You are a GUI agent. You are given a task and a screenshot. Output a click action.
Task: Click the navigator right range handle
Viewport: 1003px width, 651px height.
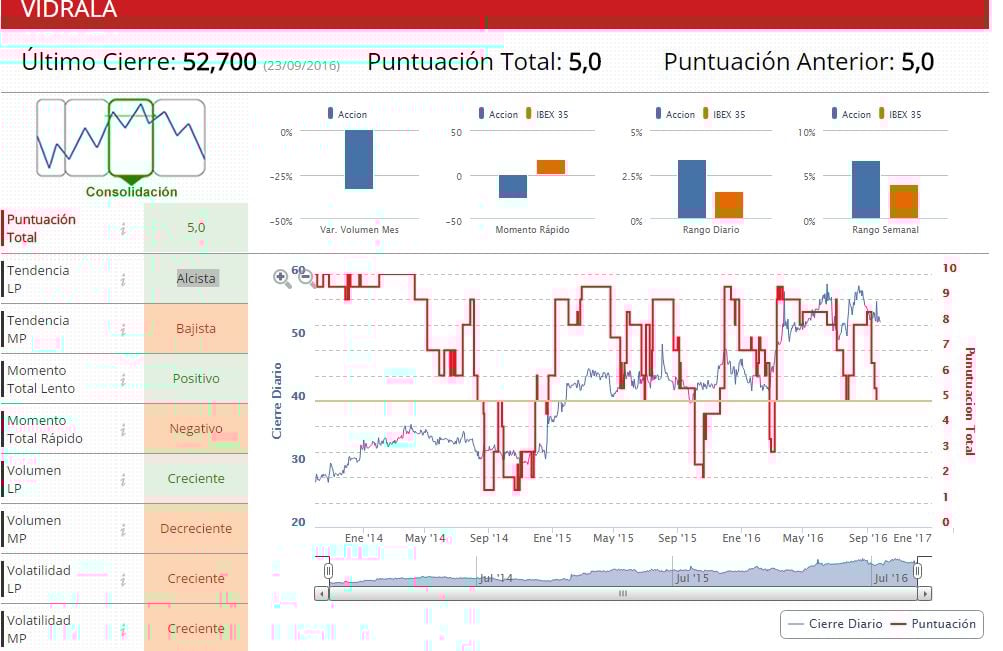pyautogui.click(x=917, y=570)
